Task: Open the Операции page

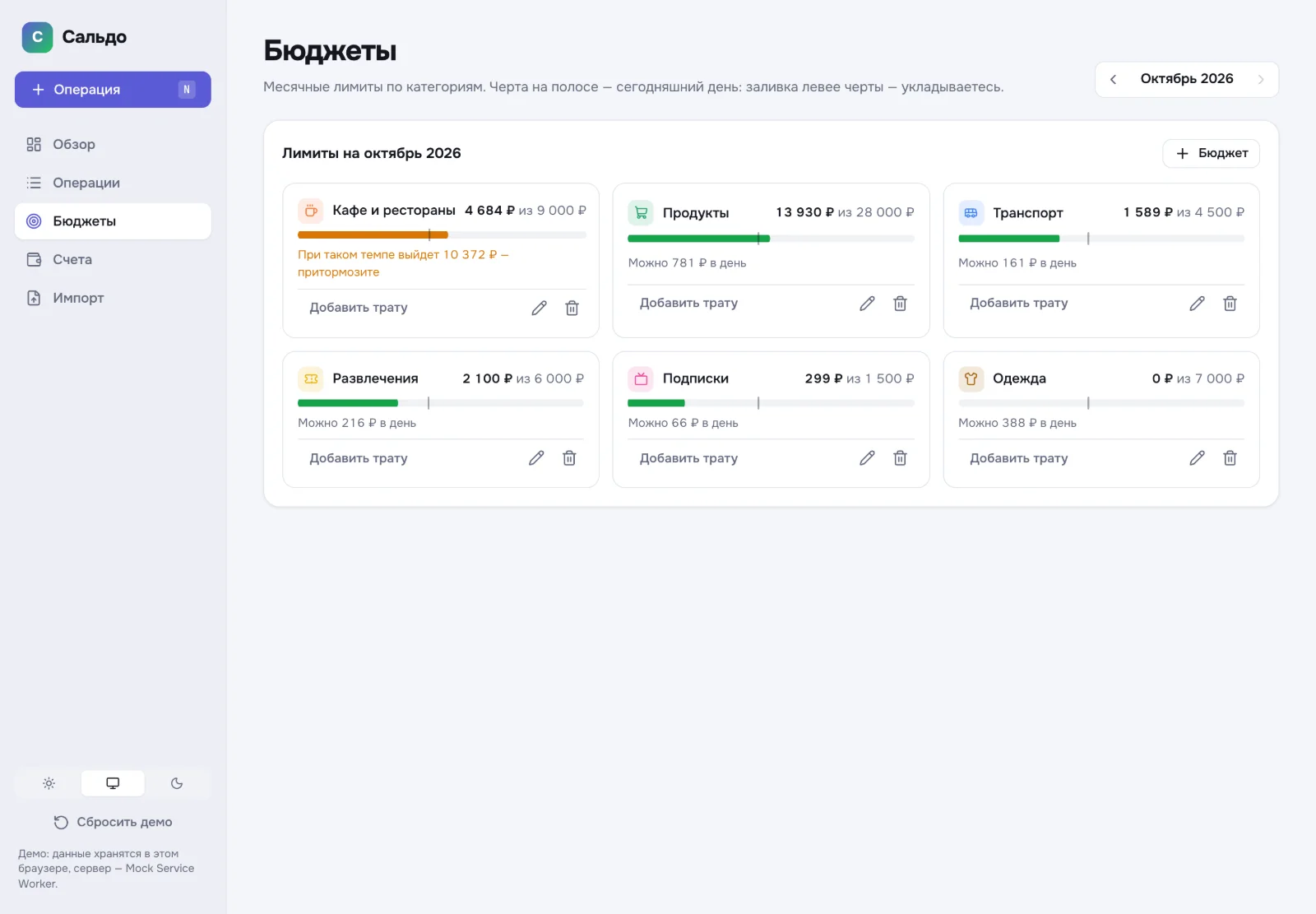Action: tap(113, 183)
